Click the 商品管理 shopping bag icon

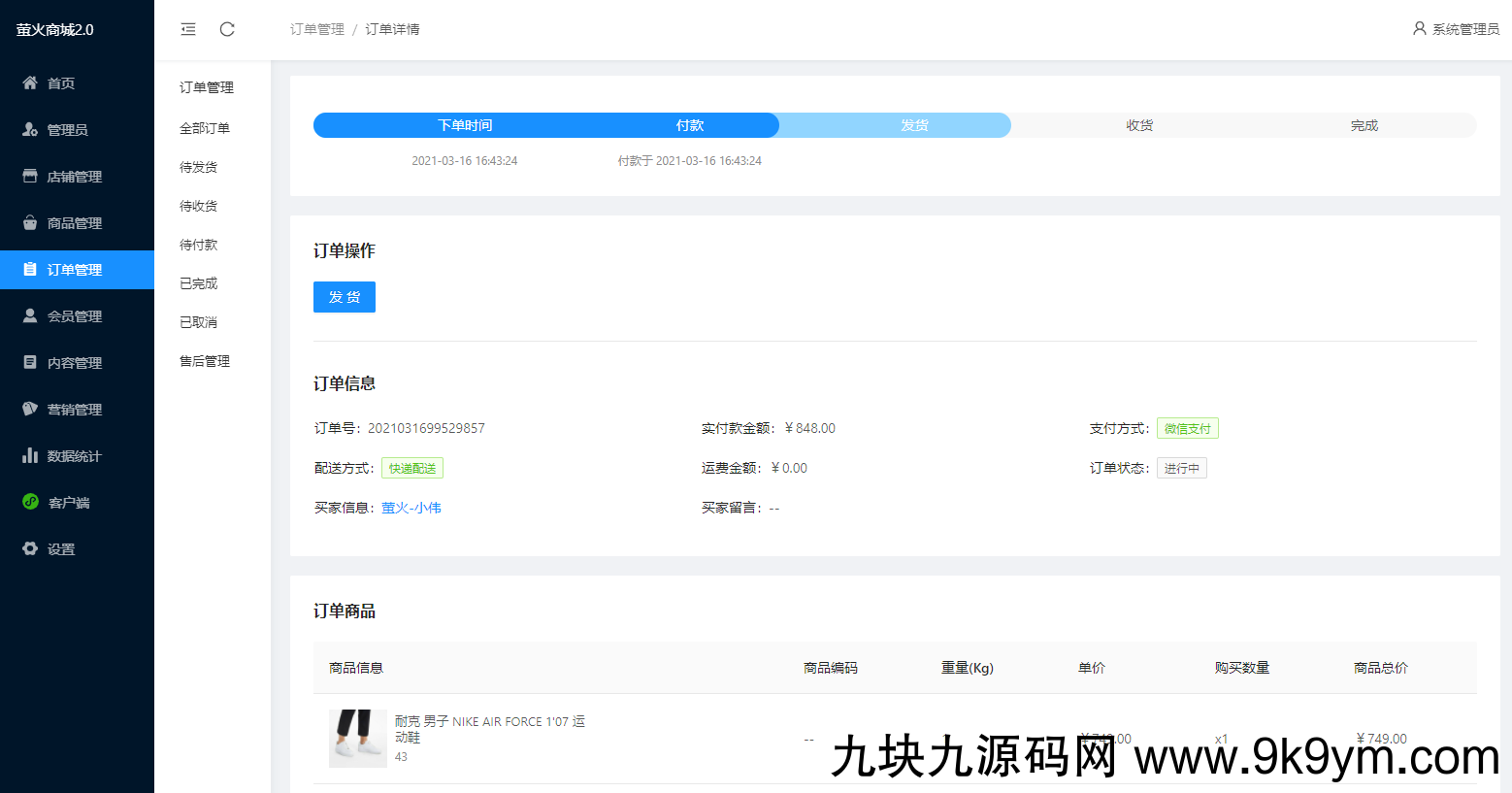point(30,223)
